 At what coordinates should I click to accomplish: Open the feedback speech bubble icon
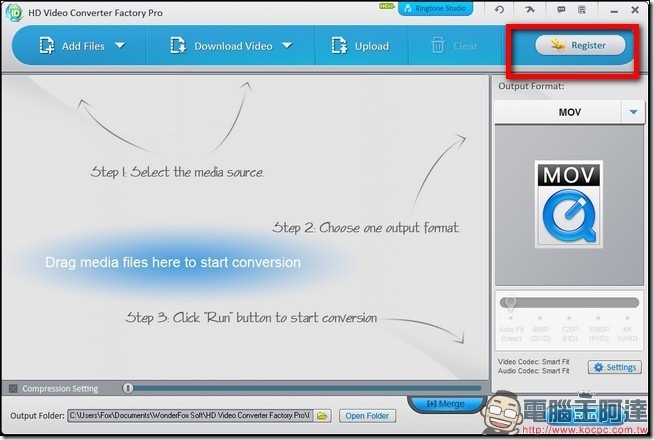pyautogui.click(x=561, y=9)
